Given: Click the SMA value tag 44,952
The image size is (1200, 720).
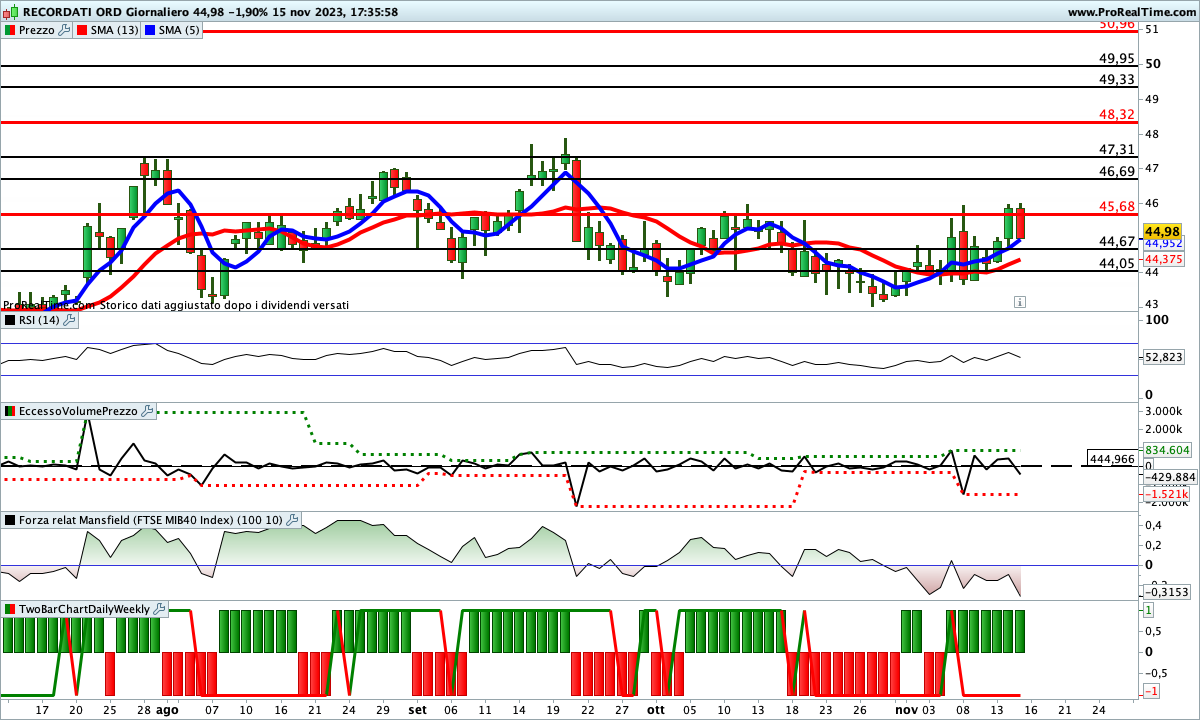Looking at the screenshot, I should (x=1163, y=243).
